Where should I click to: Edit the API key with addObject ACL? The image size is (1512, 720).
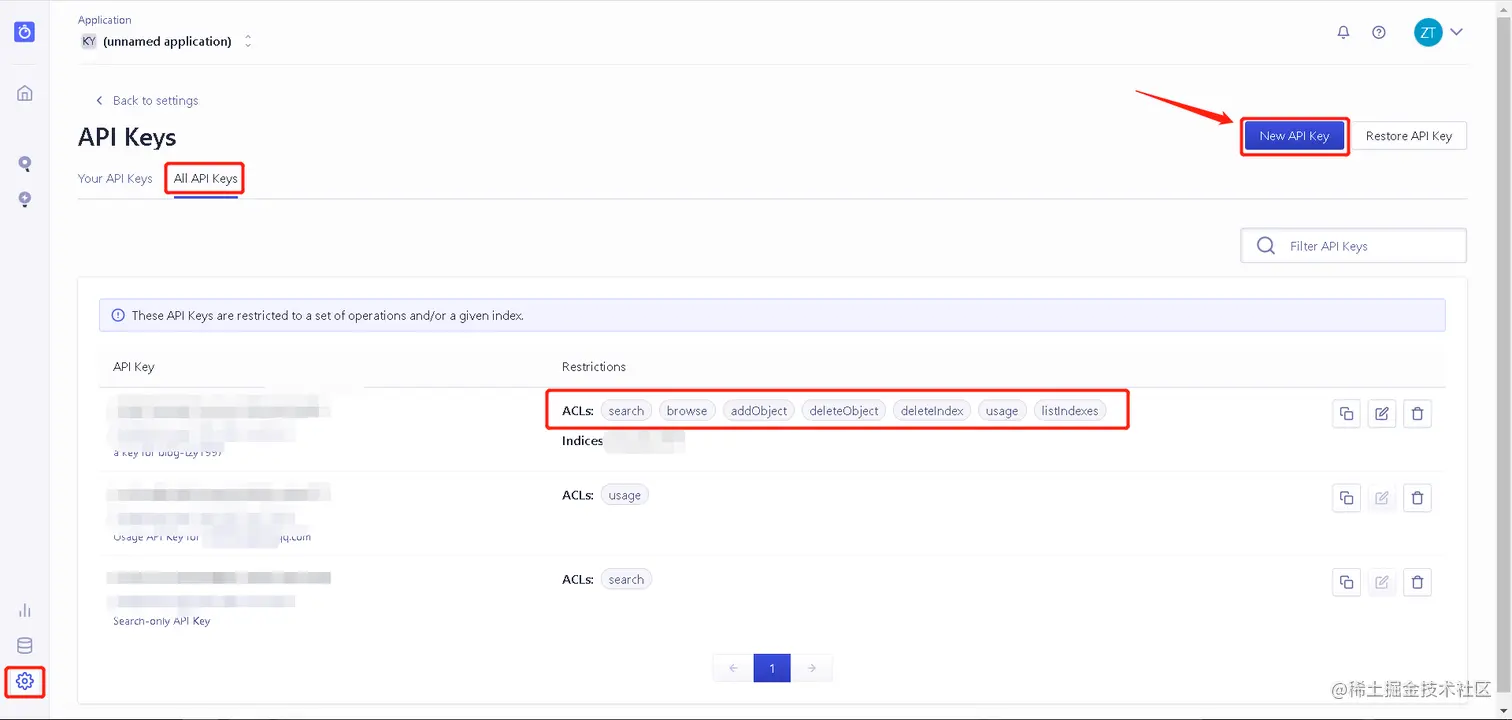tap(1381, 414)
